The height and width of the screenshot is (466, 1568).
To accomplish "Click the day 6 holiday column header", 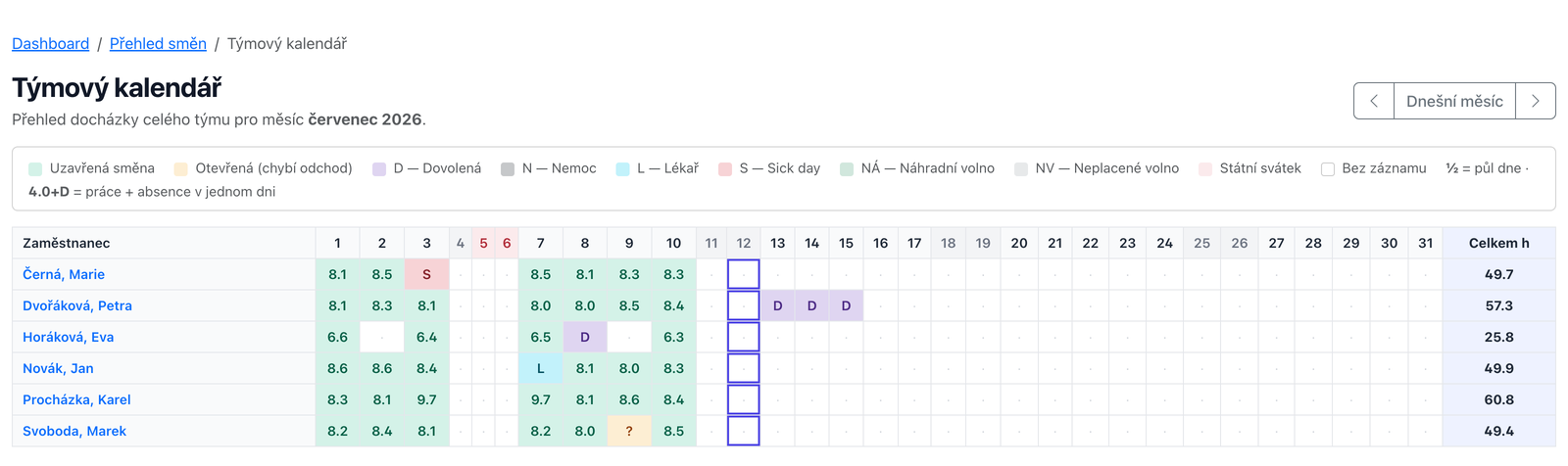I will tap(507, 243).
